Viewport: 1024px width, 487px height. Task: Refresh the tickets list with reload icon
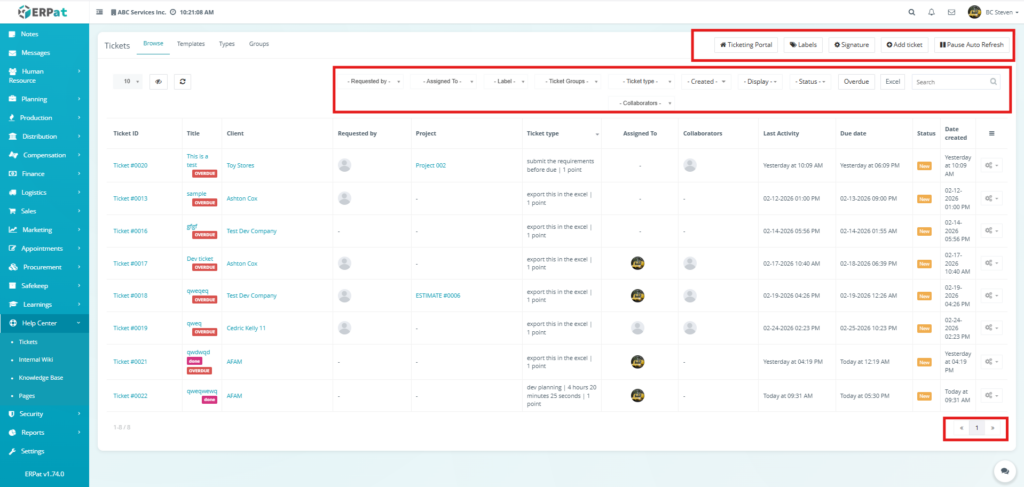coord(183,82)
